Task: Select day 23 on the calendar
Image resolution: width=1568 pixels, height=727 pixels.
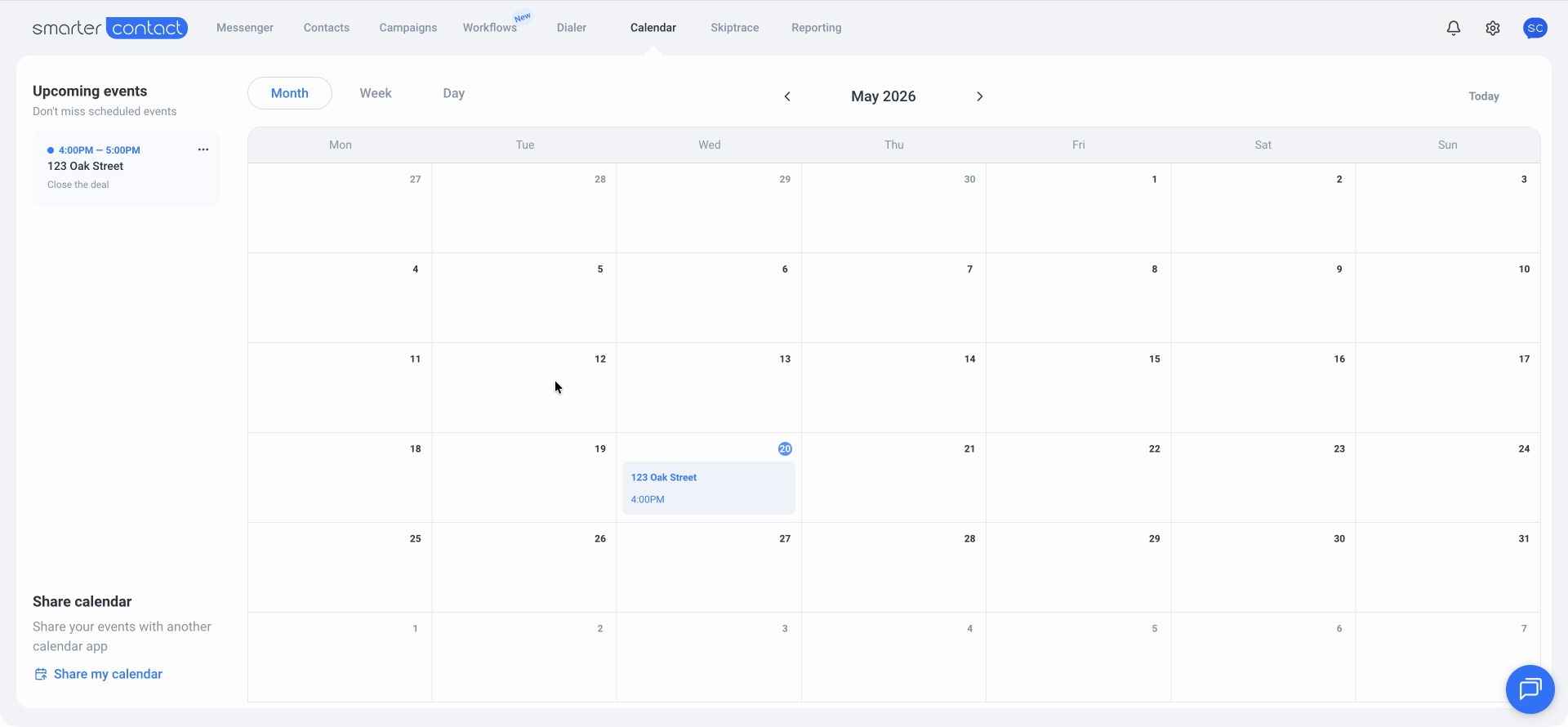Action: pos(1263,477)
